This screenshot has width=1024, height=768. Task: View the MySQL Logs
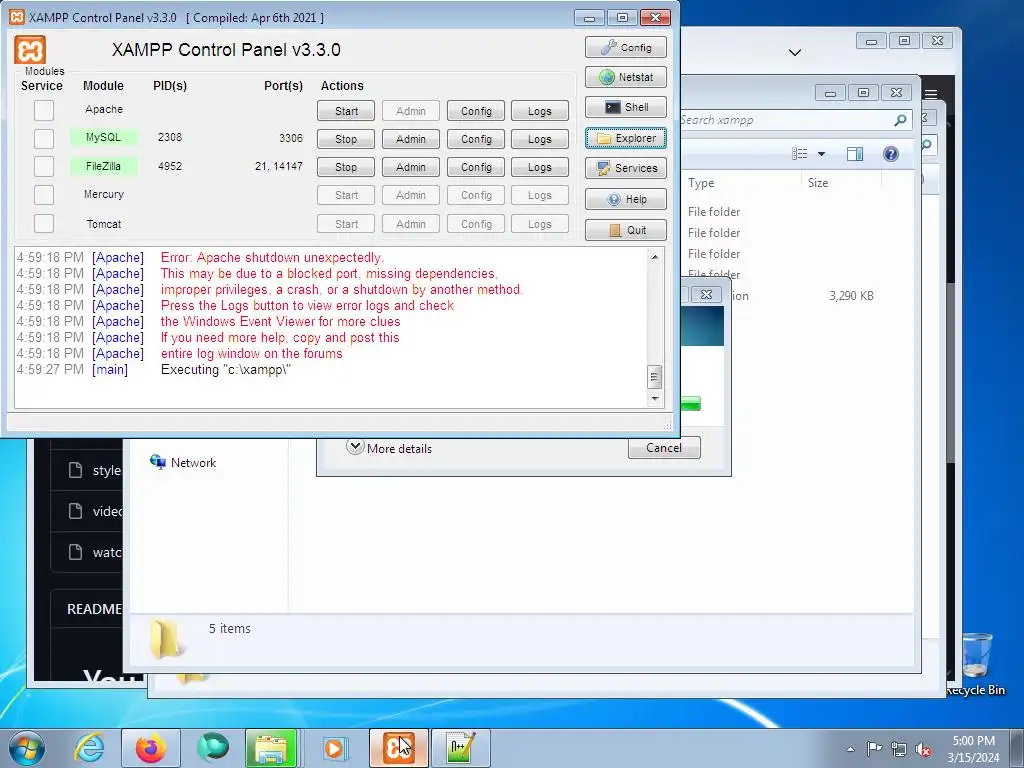click(x=539, y=139)
